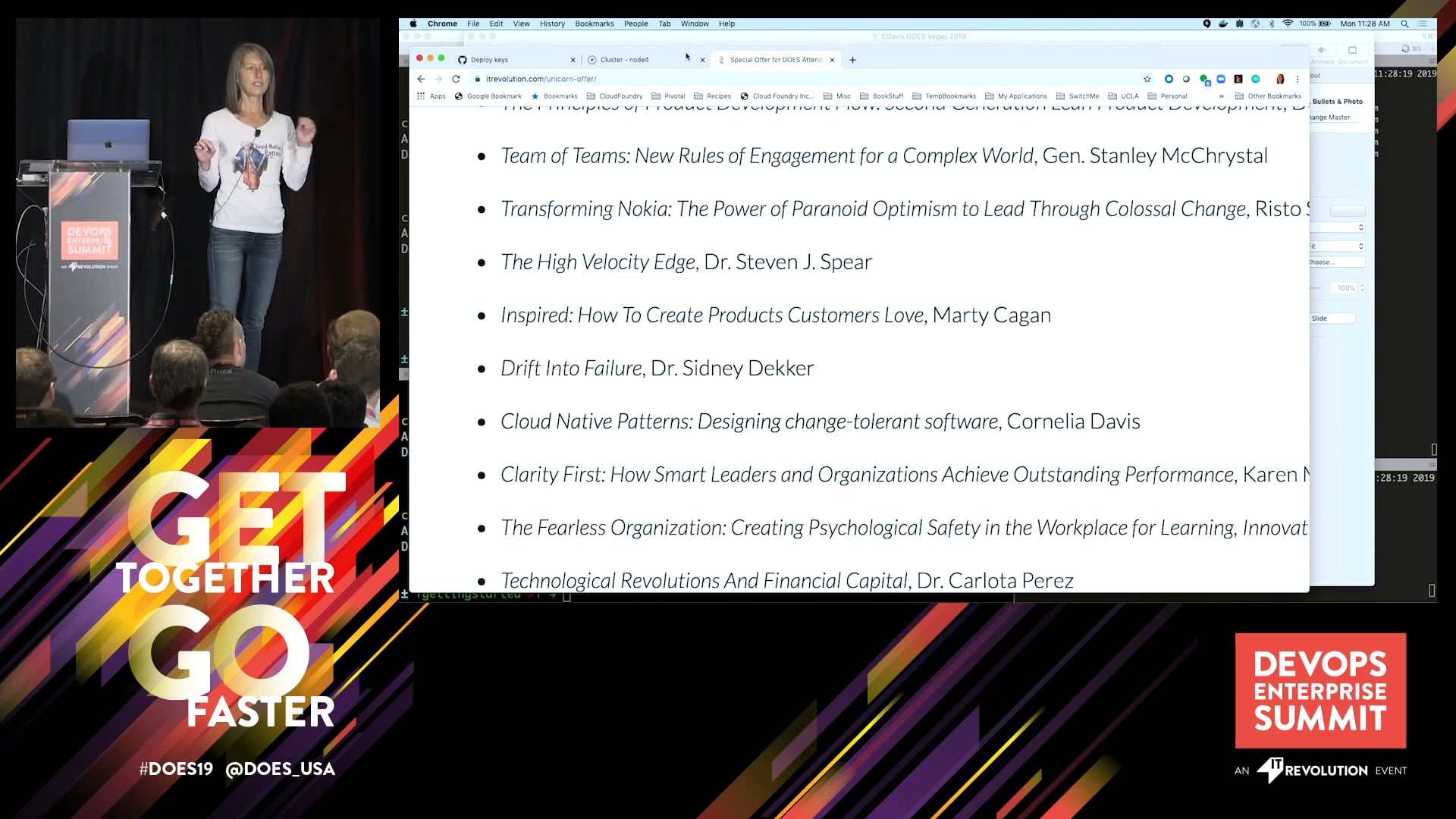Viewport: 1456px width, 819px height.
Task: Open the History menu
Action: [x=552, y=24]
